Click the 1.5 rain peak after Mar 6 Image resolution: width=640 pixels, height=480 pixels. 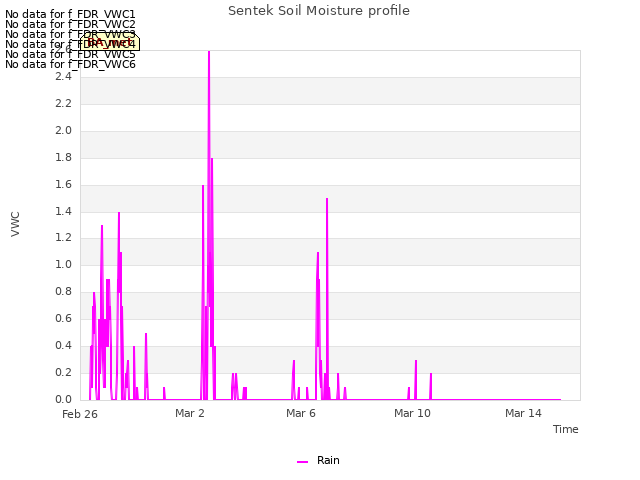[327, 200]
